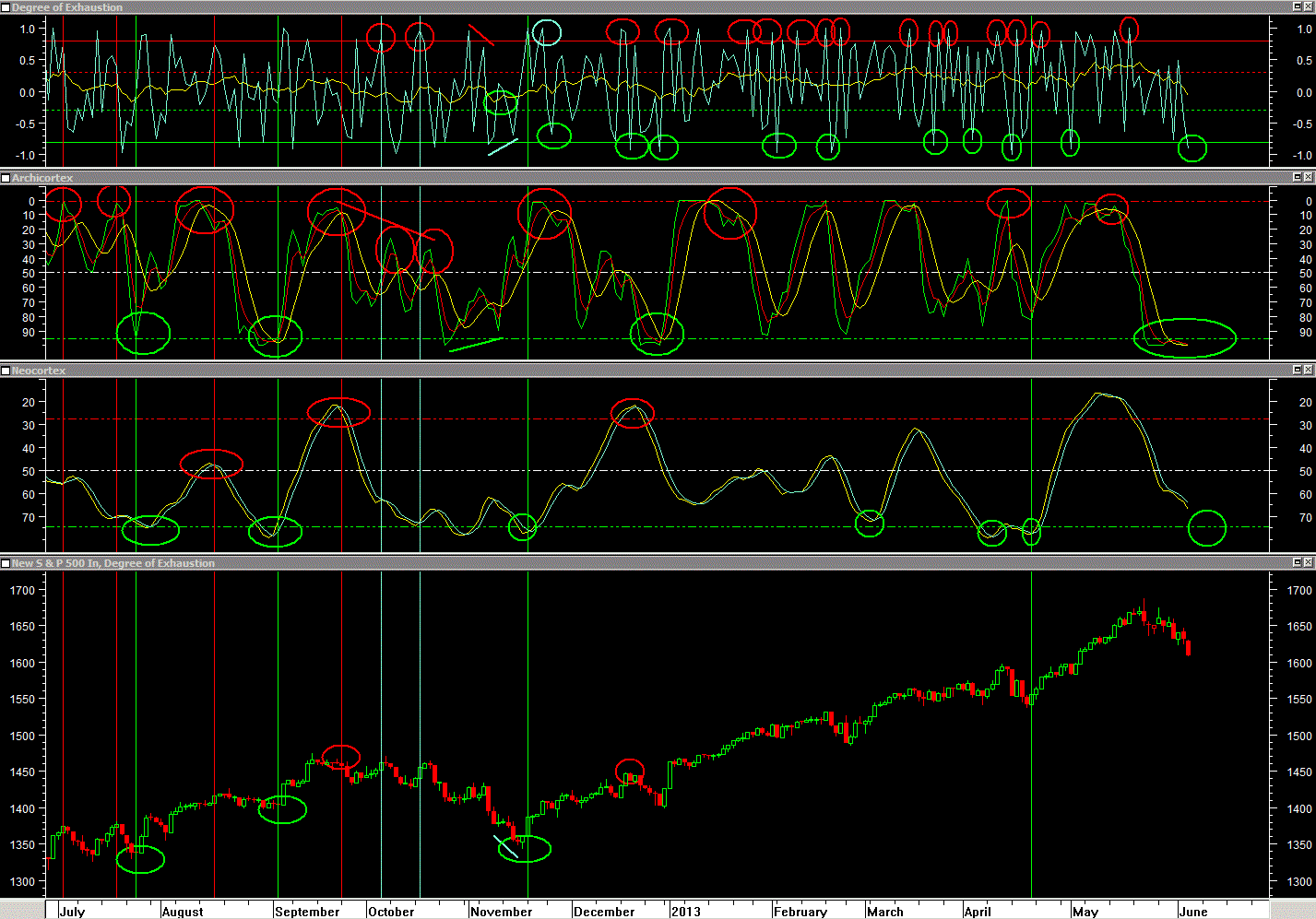The width and height of the screenshot is (1316, 919).
Task: Open the New S&P 500 panel control icon
Action: coord(6,563)
